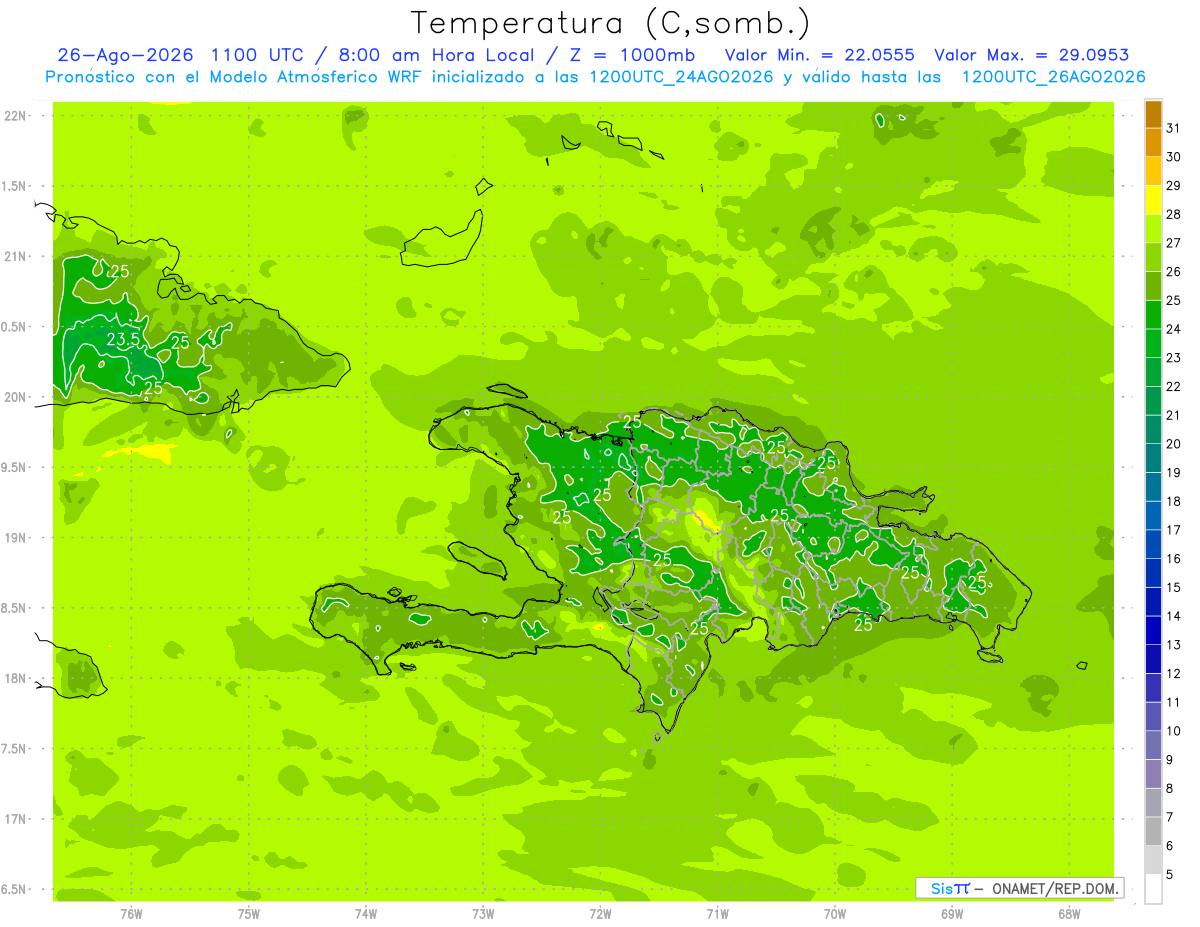This screenshot has width=1200, height=927.
Task: Click the colorbar label "6"
Action: pos(1170,846)
